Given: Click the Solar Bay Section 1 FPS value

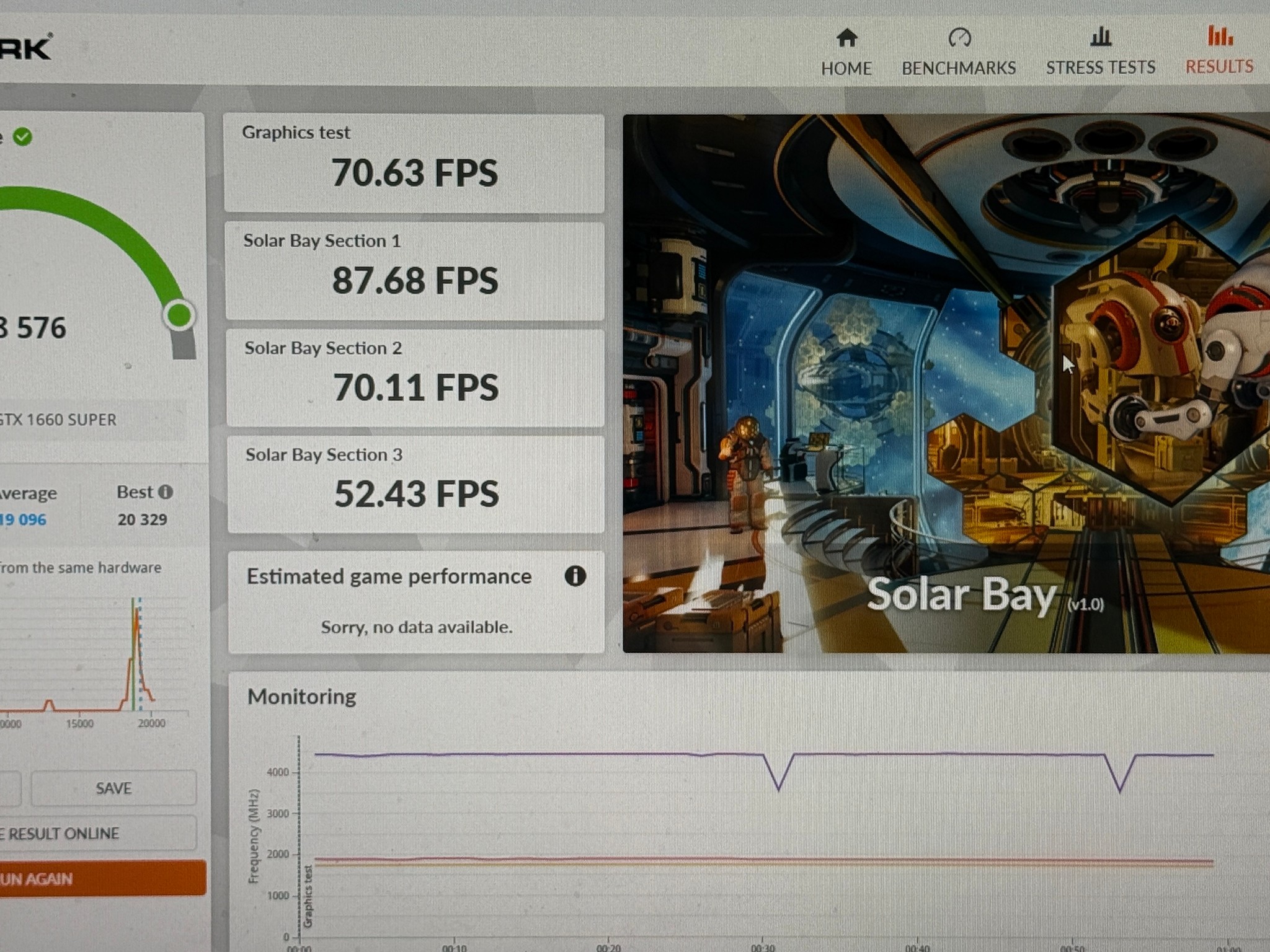Looking at the screenshot, I should 415,280.
